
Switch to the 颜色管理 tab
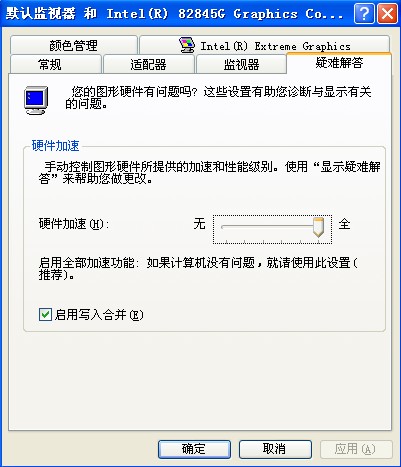coord(74,45)
